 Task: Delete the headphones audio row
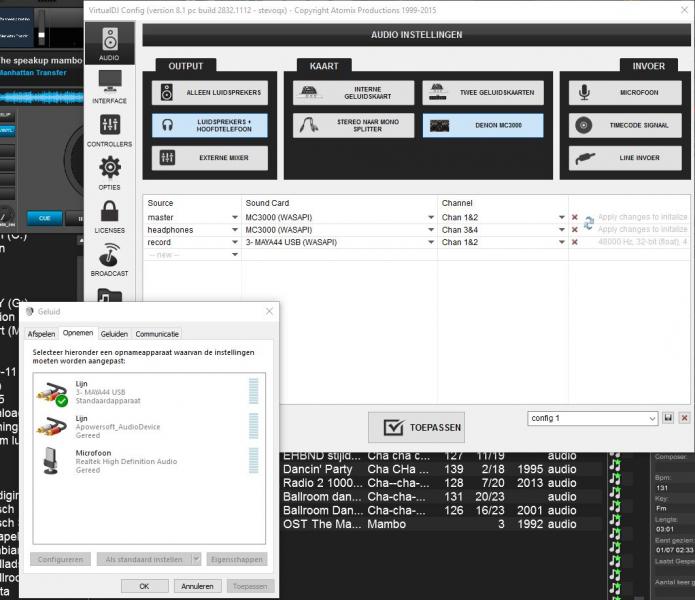tap(574, 230)
